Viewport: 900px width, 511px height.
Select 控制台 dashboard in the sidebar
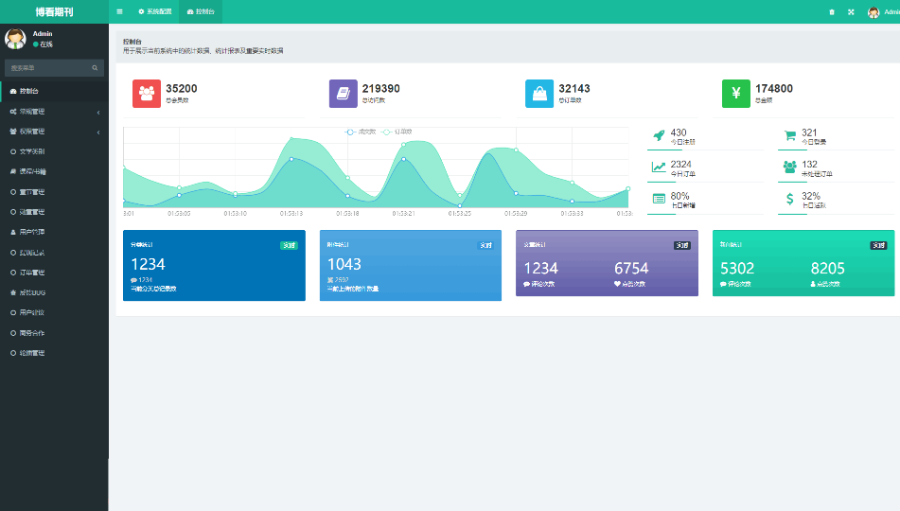click(x=54, y=91)
